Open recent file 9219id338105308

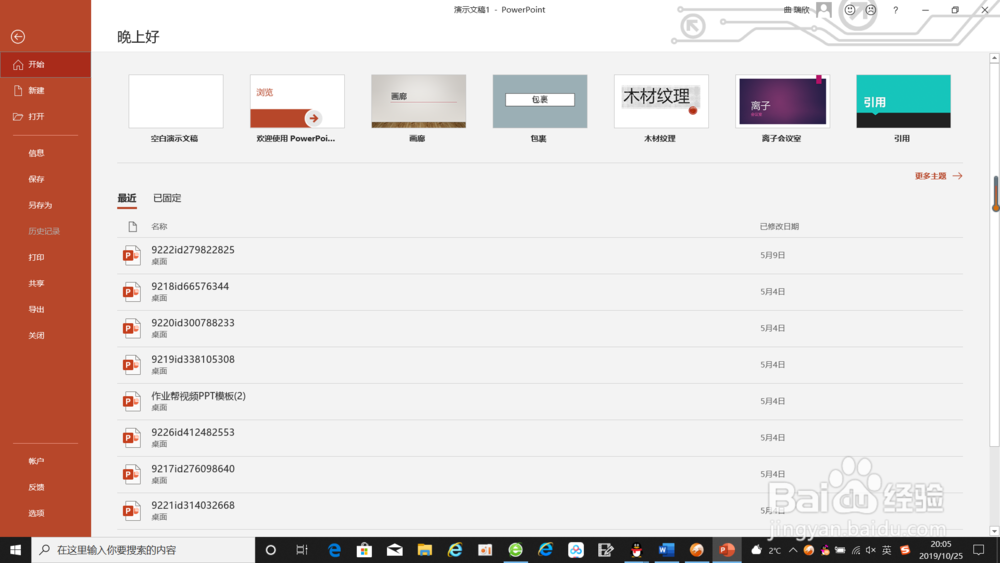click(540, 365)
